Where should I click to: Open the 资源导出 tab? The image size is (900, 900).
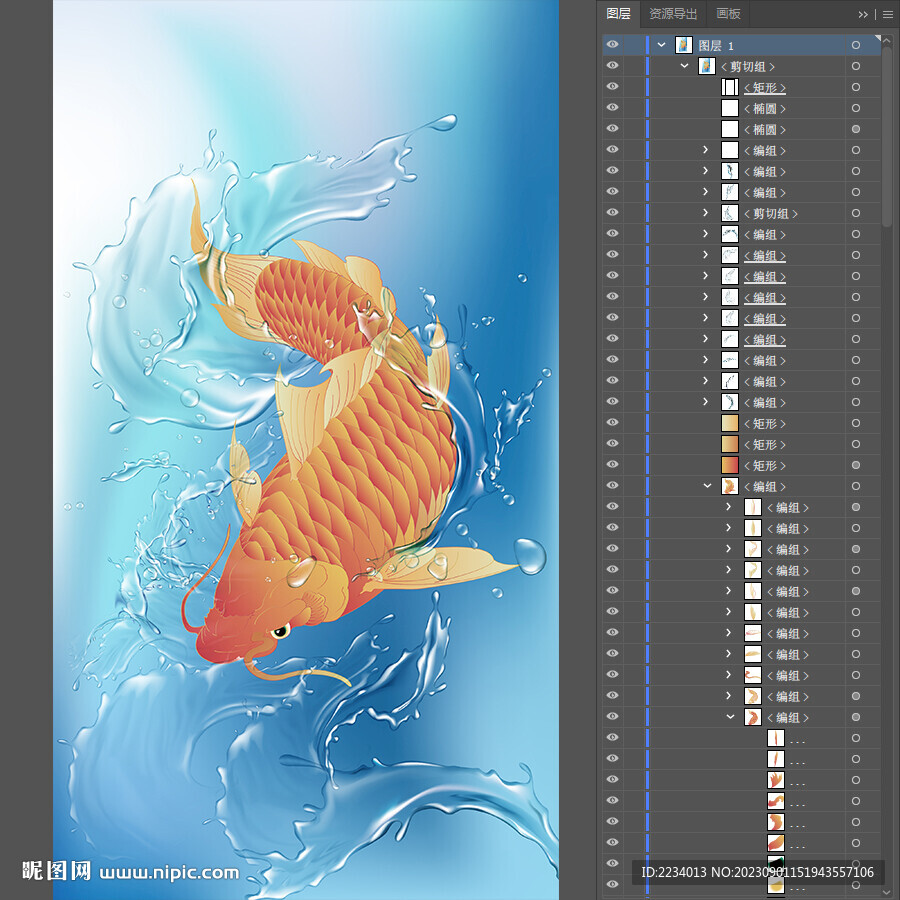673,14
